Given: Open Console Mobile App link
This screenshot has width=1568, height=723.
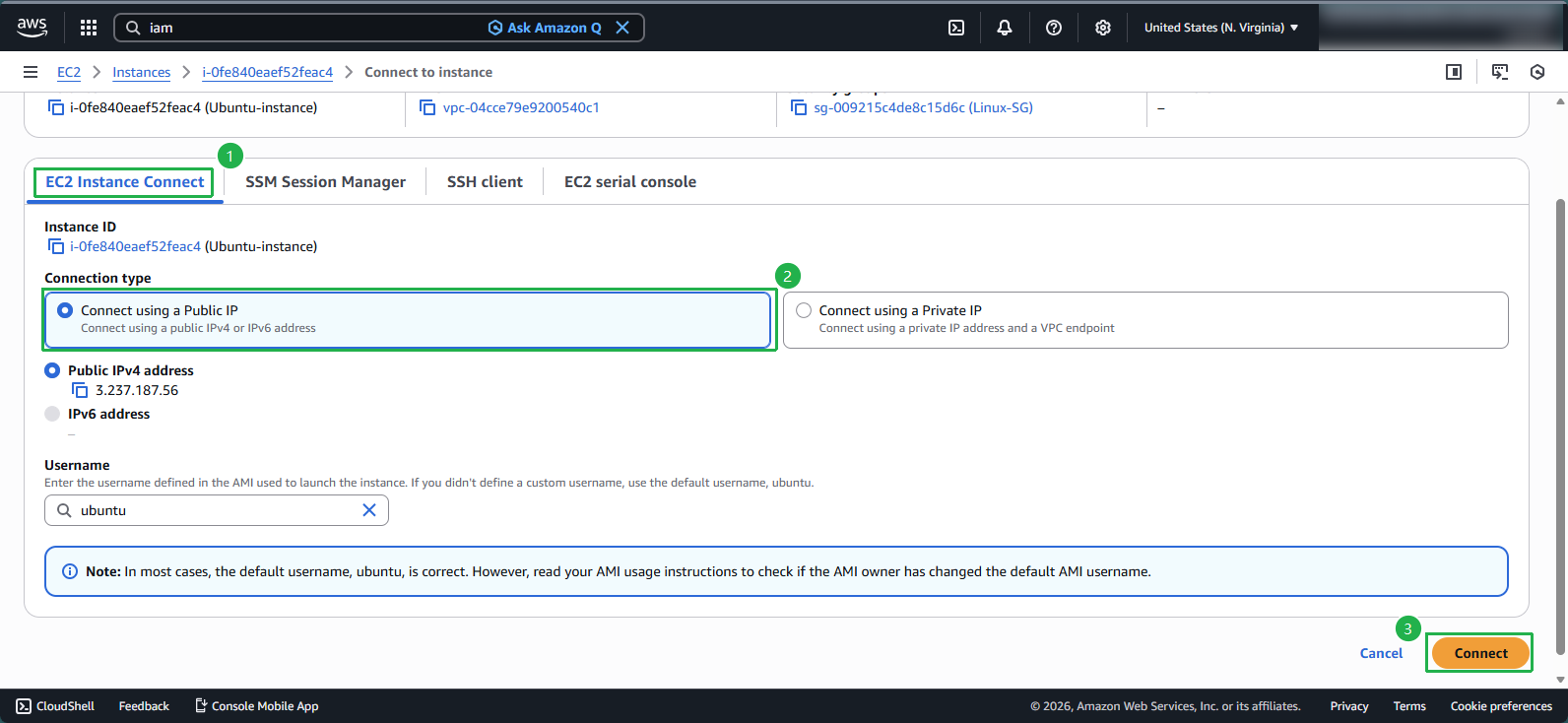Looking at the screenshot, I should tap(256, 706).
